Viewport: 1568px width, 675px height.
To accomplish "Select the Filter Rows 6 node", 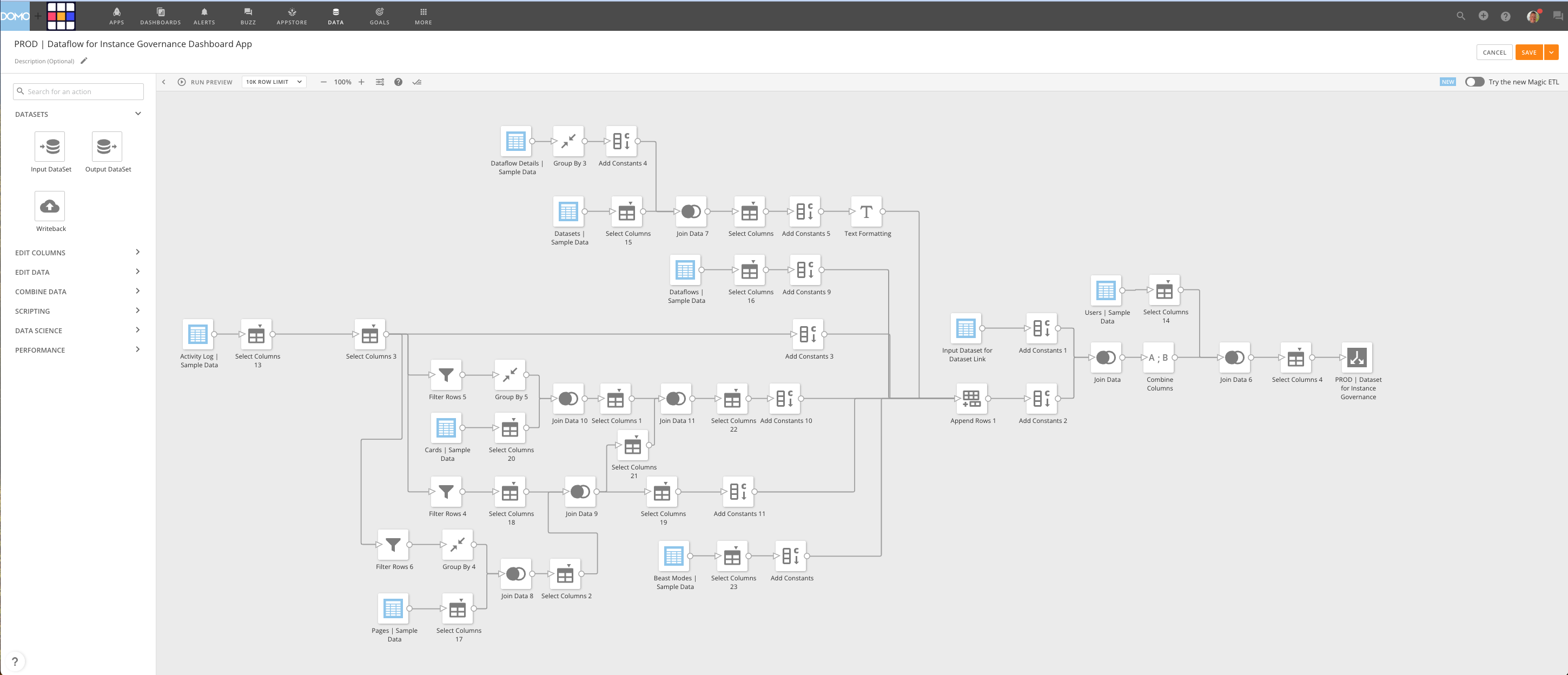I will tap(393, 545).
